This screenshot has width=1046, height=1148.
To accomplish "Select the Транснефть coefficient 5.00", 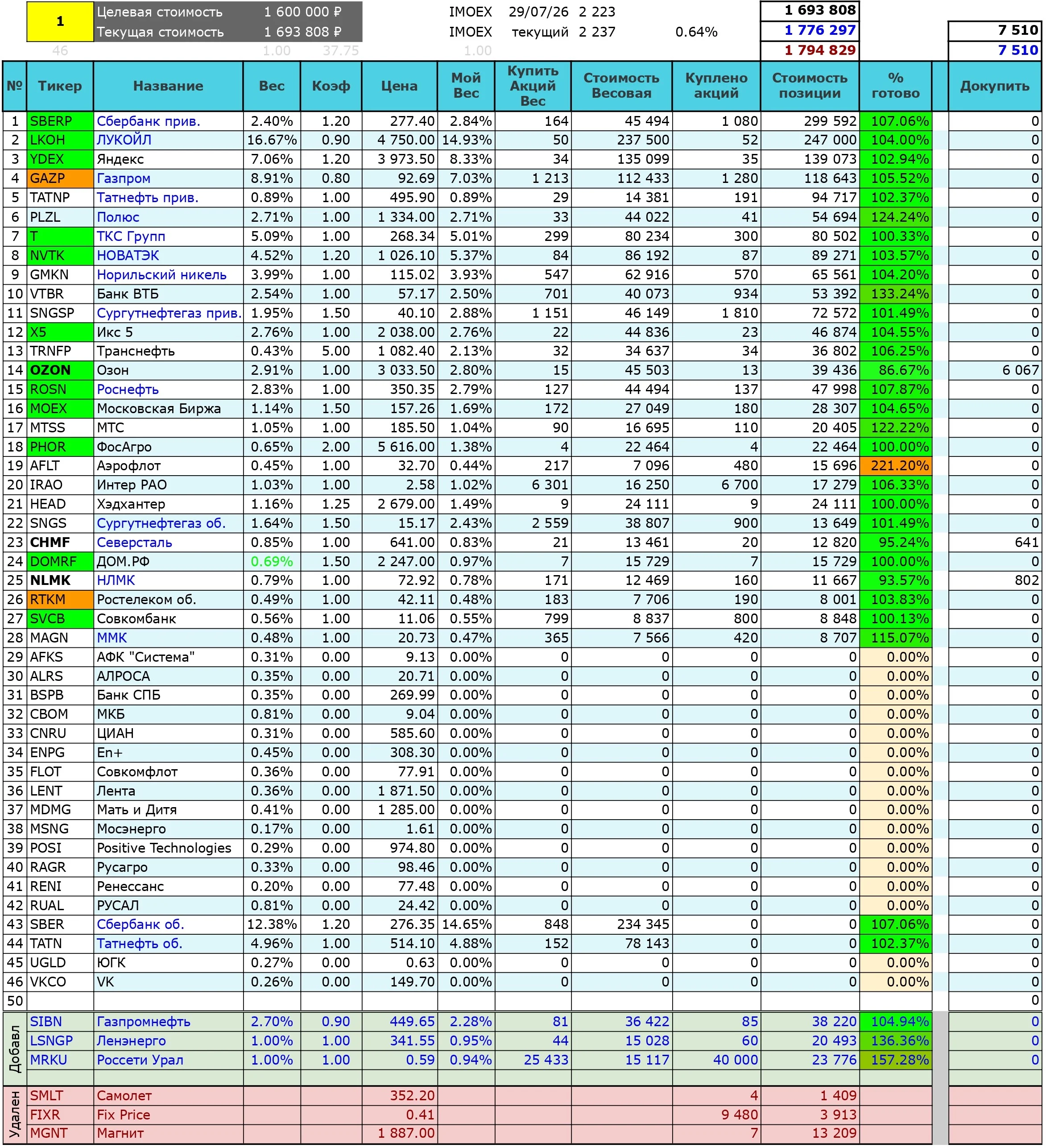I will pyautogui.click(x=331, y=351).
